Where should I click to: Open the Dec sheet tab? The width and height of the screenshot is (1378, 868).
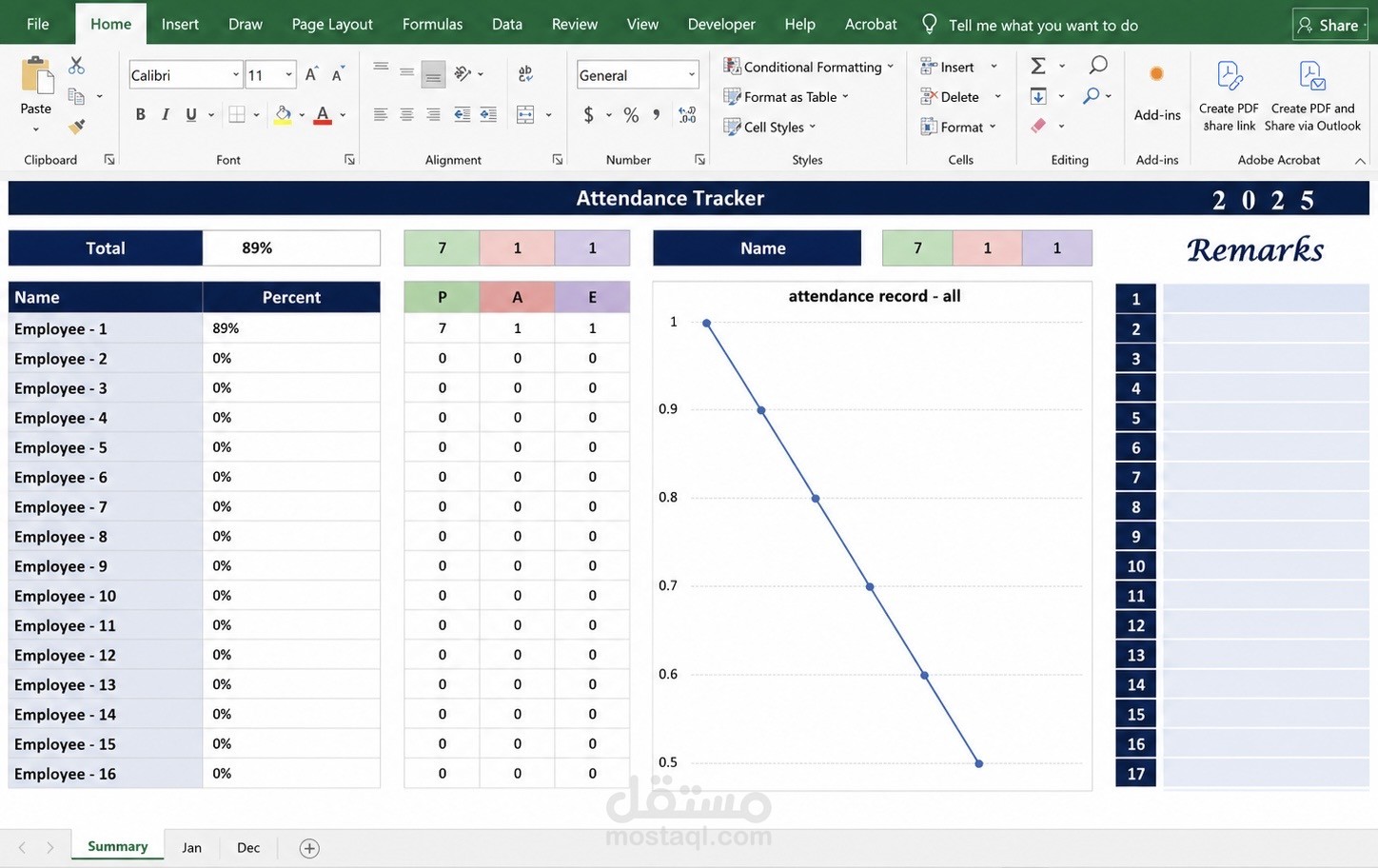pyautogui.click(x=248, y=847)
